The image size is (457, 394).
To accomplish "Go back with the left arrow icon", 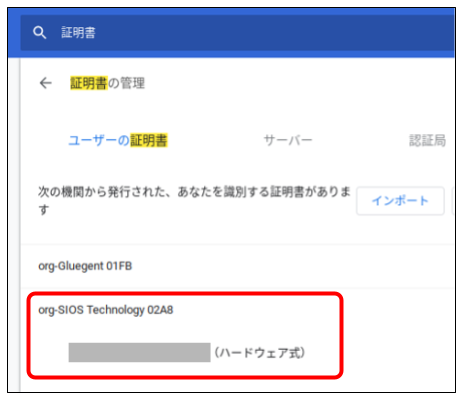I will [x=46, y=83].
